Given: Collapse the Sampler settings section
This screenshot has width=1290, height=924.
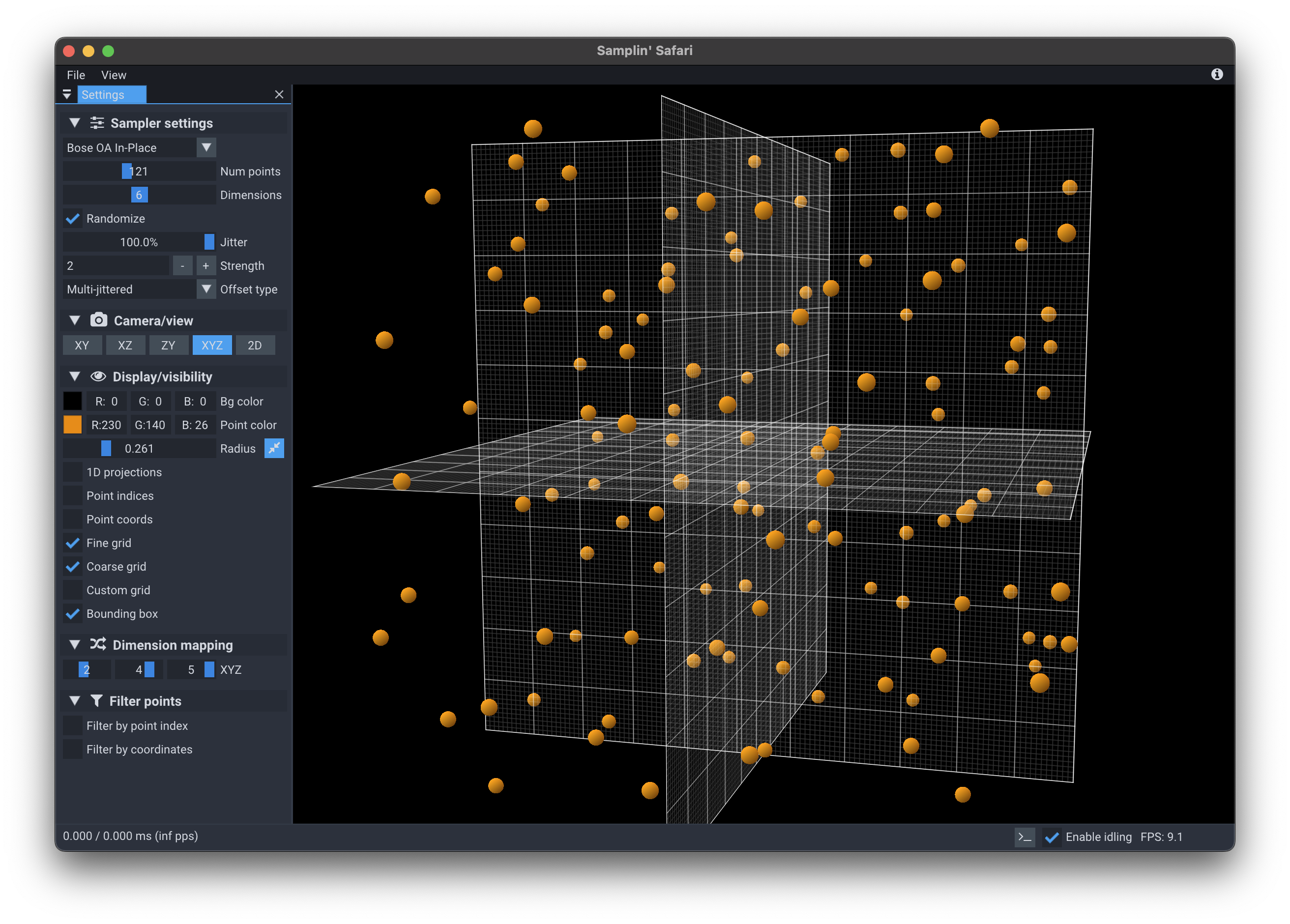Looking at the screenshot, I should pos(75,123).
